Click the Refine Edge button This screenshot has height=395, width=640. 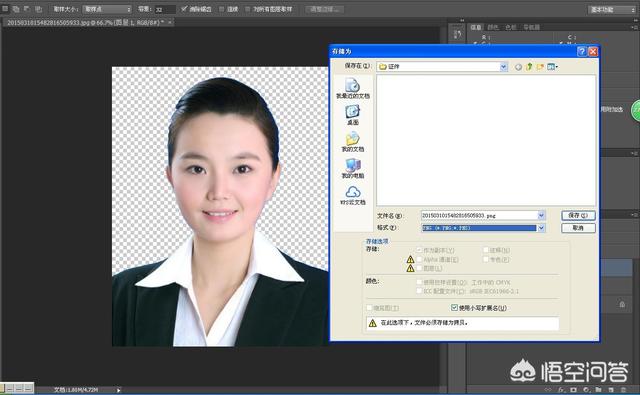[x=325, y=9]
